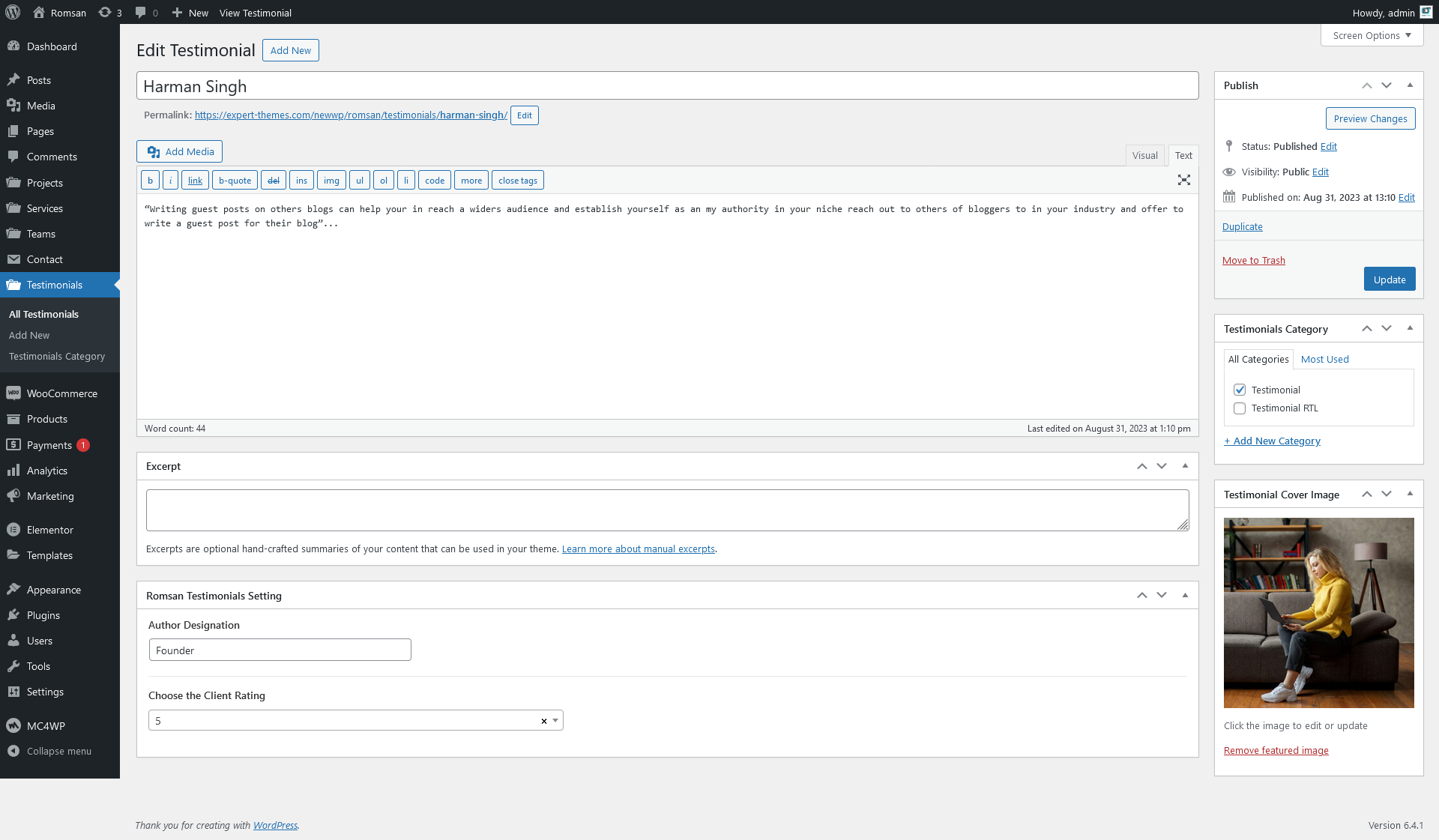Collapse the Excerpt panel toggle arrow

[x=1185, y=466]
